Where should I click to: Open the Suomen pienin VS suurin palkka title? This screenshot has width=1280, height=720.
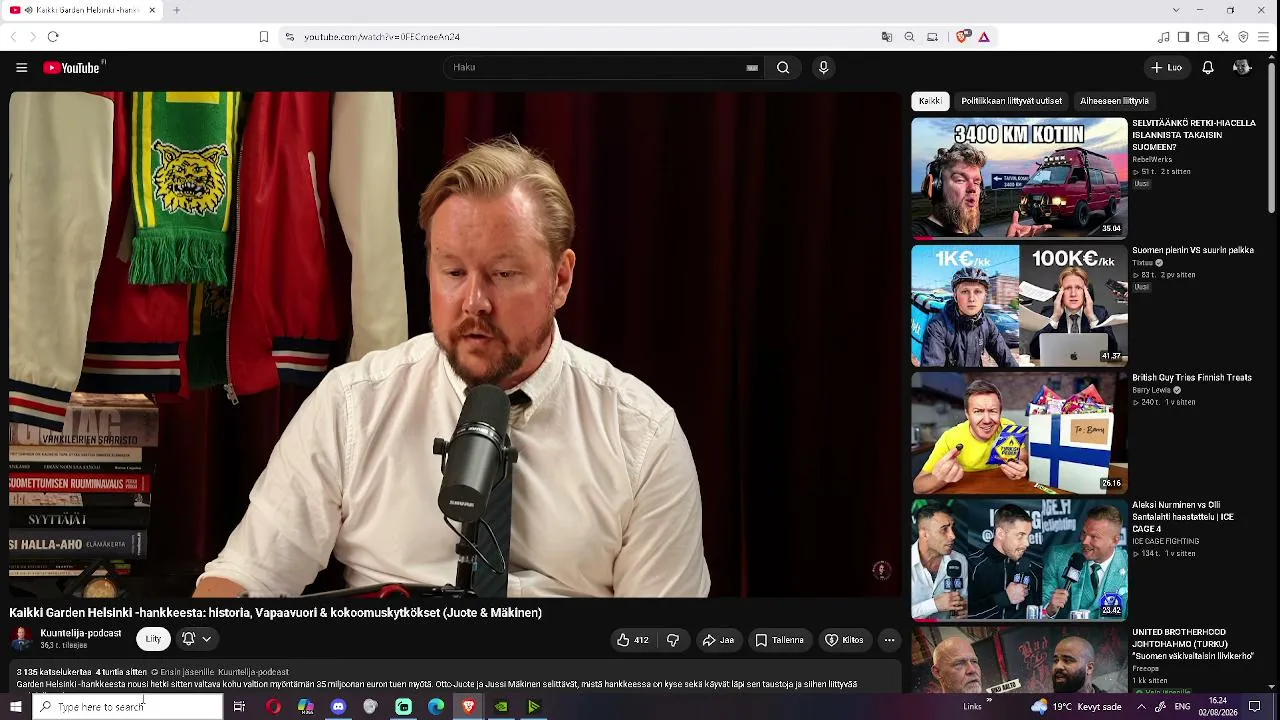coord(1193,250)
